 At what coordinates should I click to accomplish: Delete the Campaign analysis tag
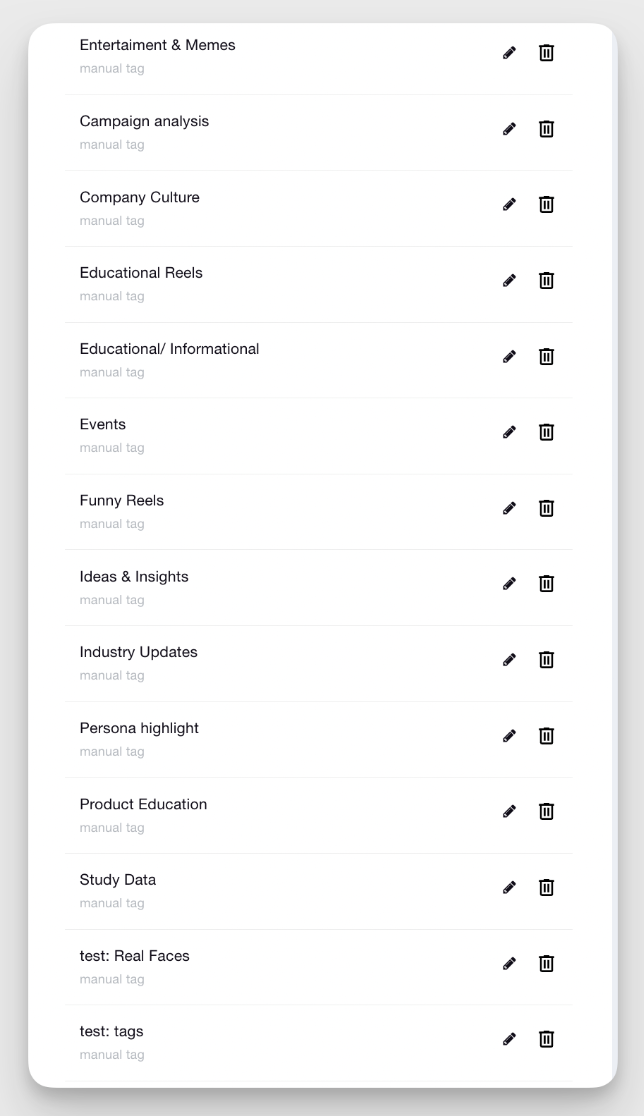(x=546, y=129)
